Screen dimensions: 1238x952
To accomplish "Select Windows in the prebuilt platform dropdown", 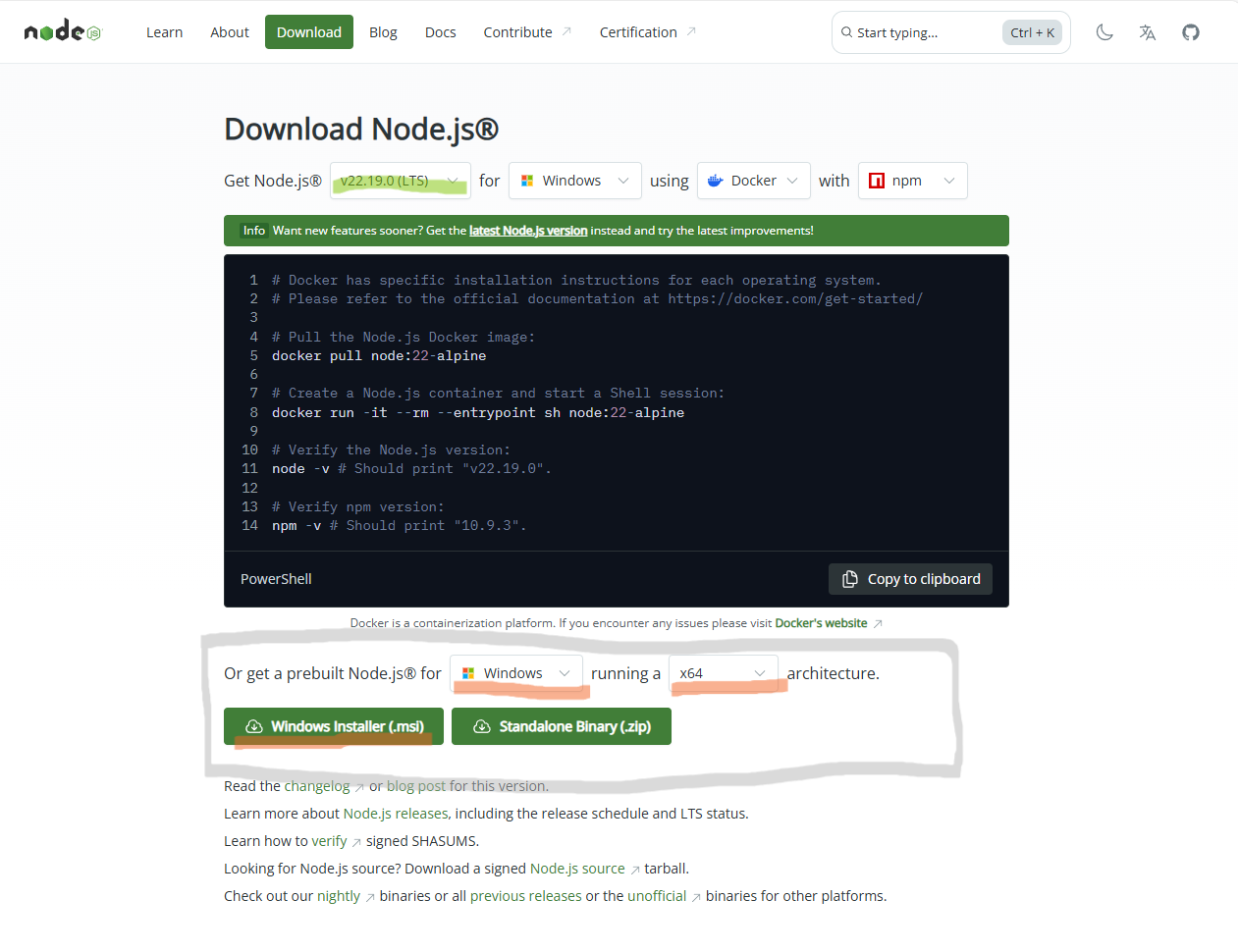I will 515,673.
